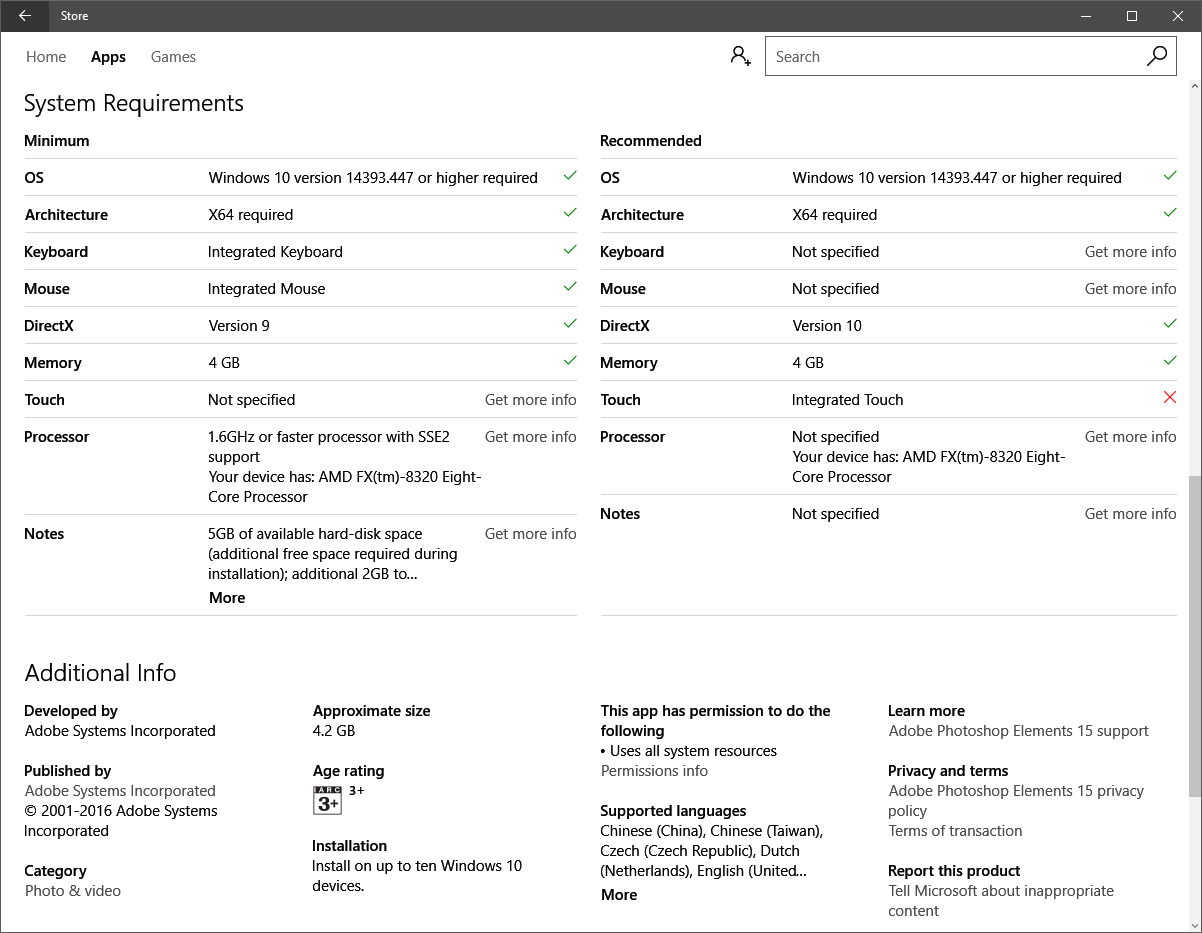Viewport: 1202px width, 933px height.
Task: Click the green checkmark for Minimum DirectX
Action: (x=570, y=324)
